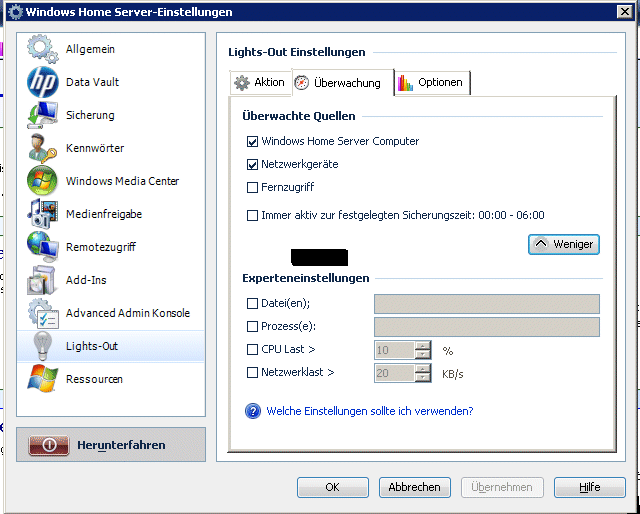This screenshot has height=514, width=640.
Task: Click the Medienfreigabe media sharing icon
Action: click(x=42, y=214)
